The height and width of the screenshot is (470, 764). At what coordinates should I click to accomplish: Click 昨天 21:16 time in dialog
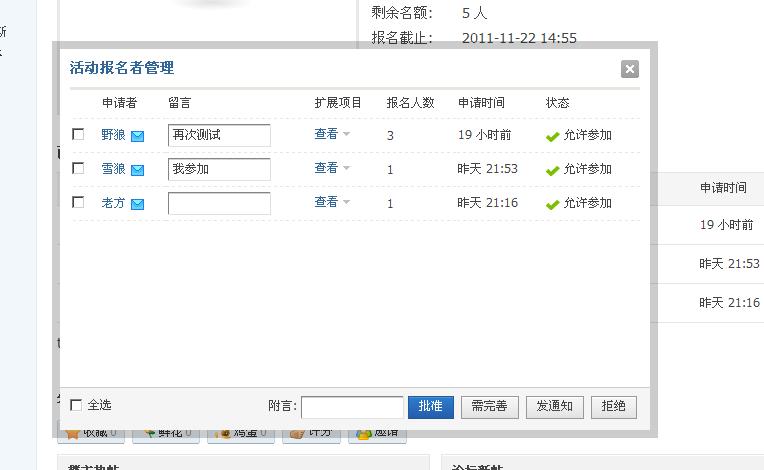pyautogui.click(x=487, y=203)
